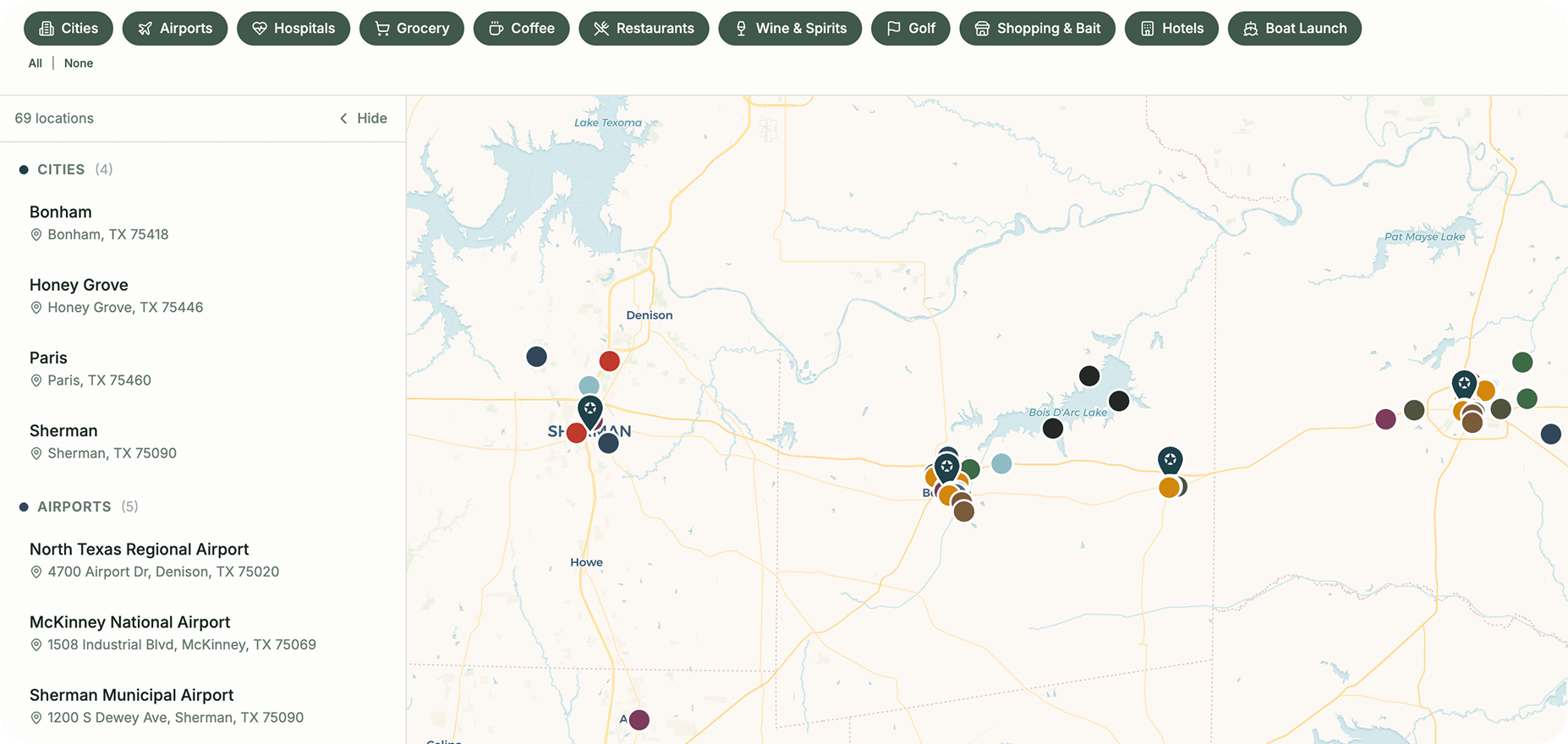Image resolution: width=1568 pixels, height=744 pixels.
Task: Toggle the Airports category filter
Action: 175,29
